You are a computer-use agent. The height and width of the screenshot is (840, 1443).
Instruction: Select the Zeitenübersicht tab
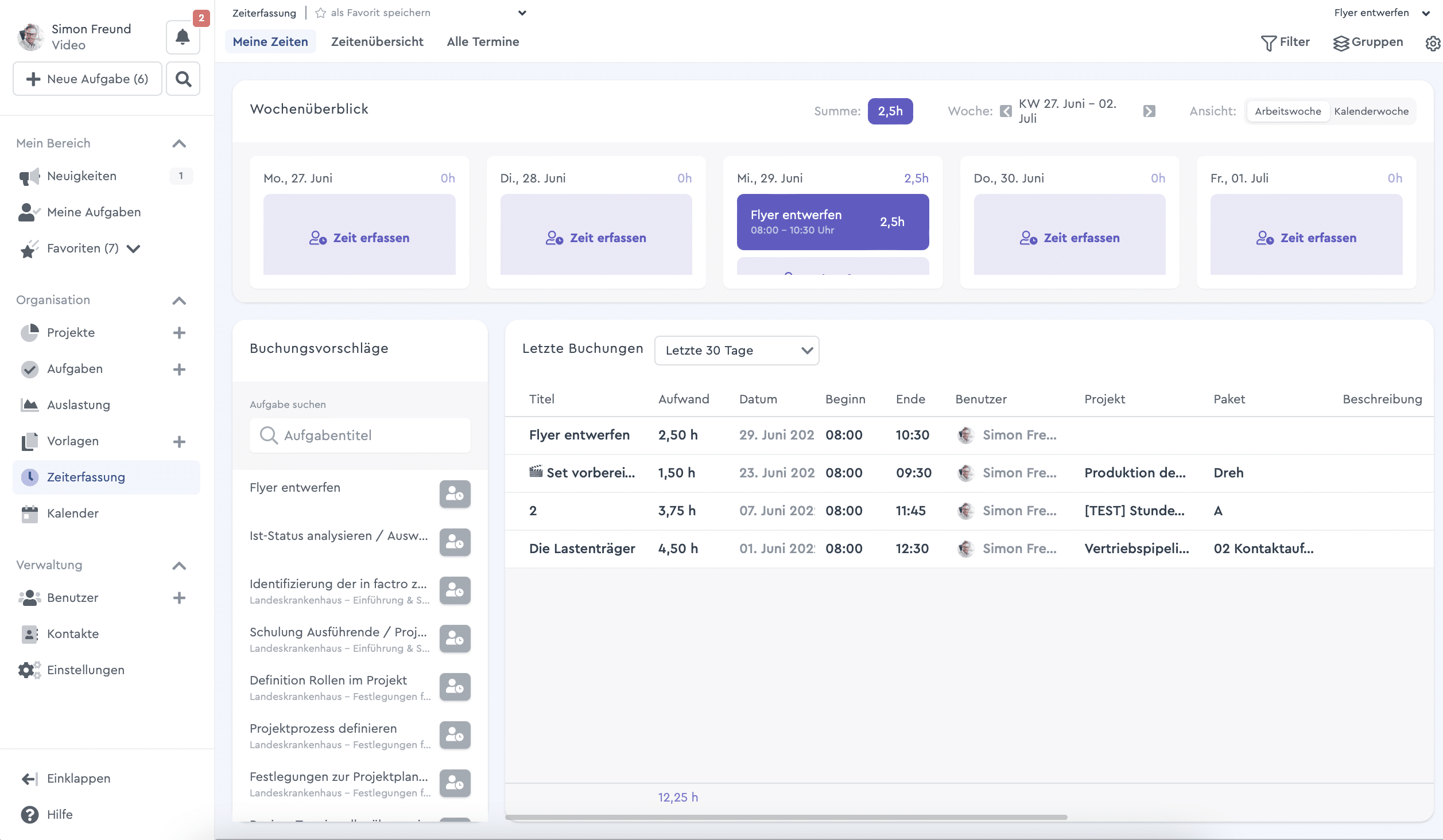tap(377, 42)
